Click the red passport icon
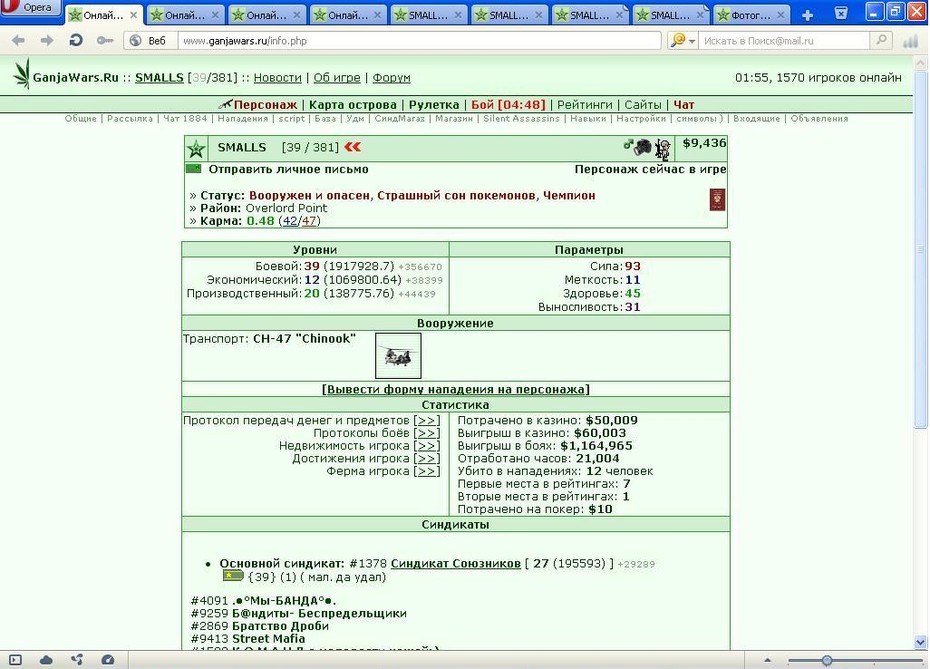Image resolution: width=930 pixels, height=669 pixels. click(x=717, y=200)
